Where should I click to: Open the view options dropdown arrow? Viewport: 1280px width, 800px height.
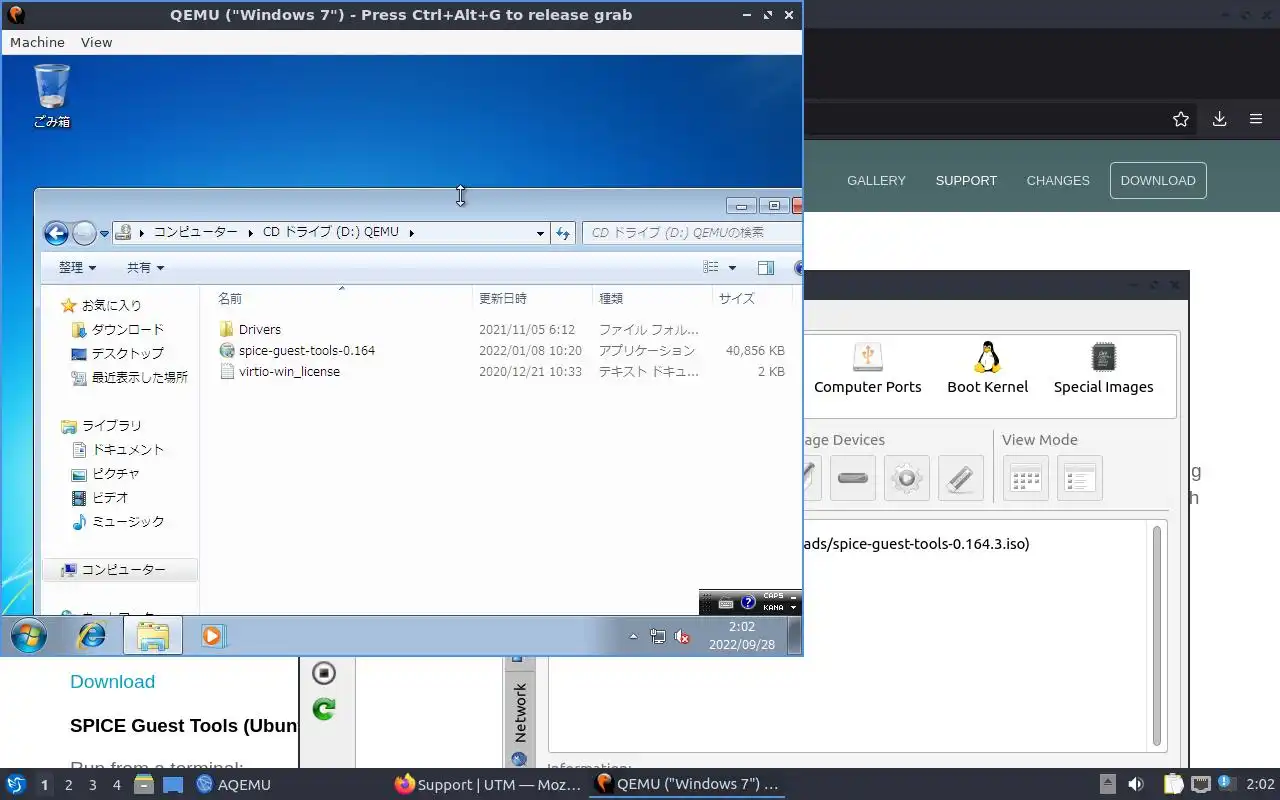pos(732,268)
